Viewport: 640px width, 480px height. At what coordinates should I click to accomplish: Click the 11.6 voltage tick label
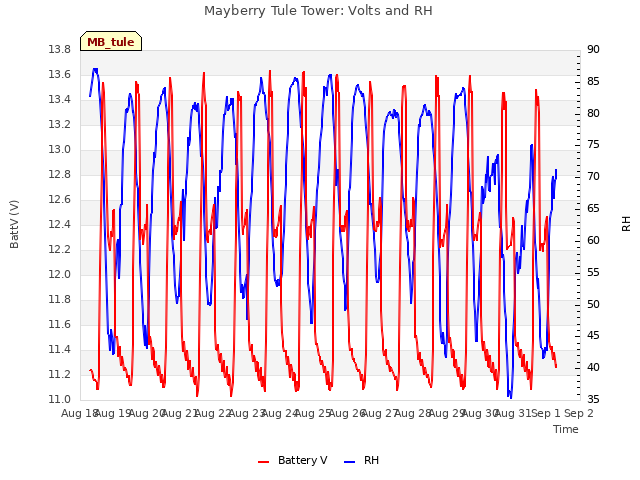click(60, 324)
